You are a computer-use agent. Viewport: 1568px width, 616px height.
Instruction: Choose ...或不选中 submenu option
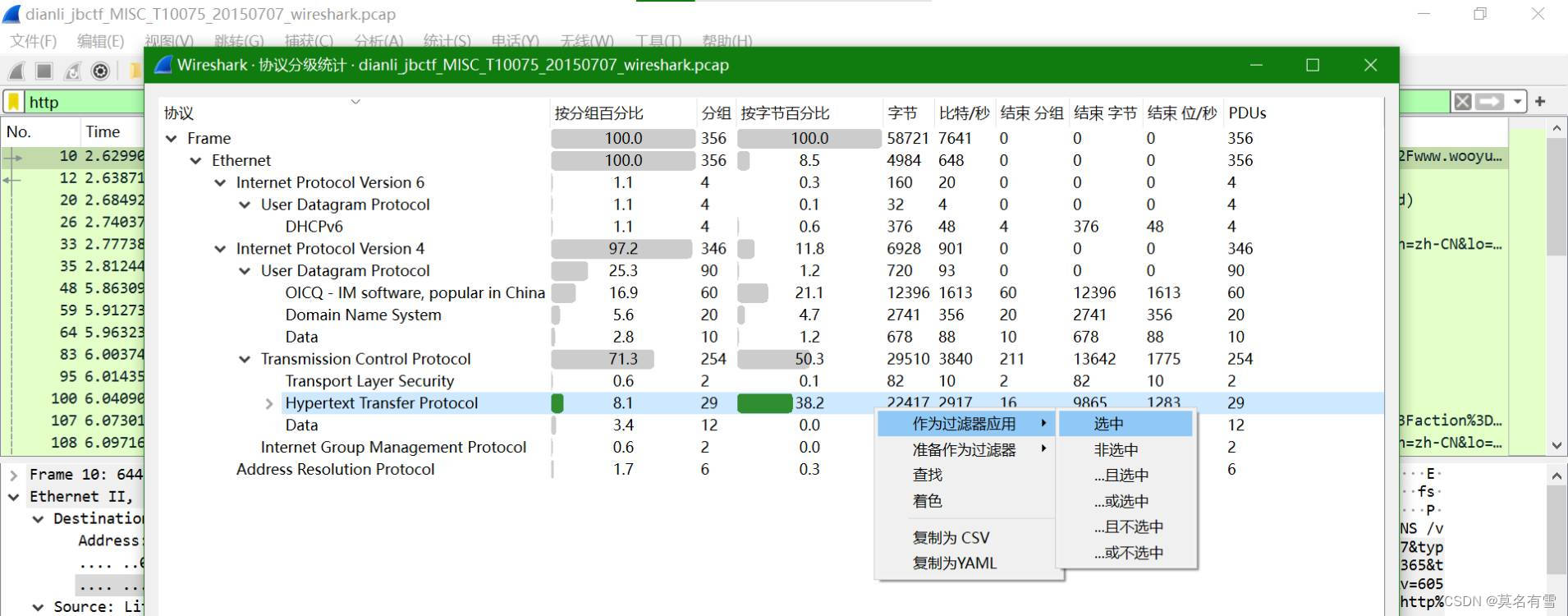pyautogui.click(x=1126, y=553)
